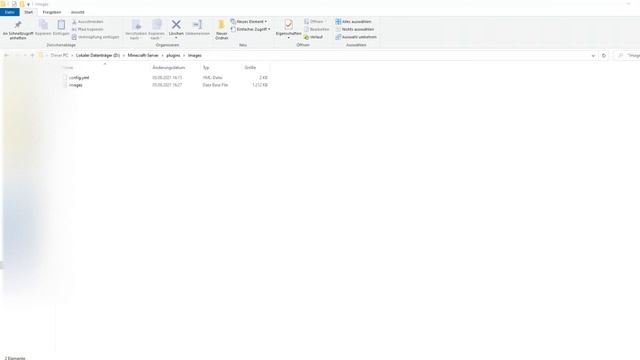The width and height of the screenshot is (640, 360).
Task: Click Auswahl umkehren
Action: point(356,37)
